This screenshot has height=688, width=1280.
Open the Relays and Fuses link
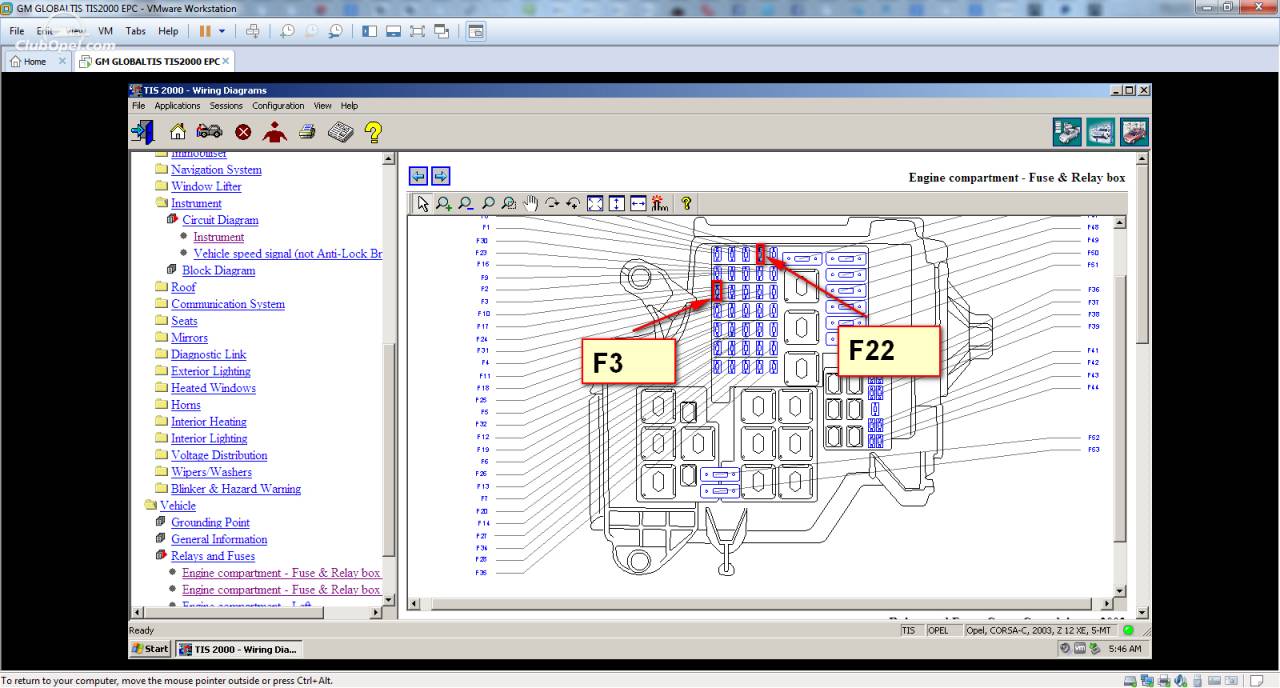213,556
